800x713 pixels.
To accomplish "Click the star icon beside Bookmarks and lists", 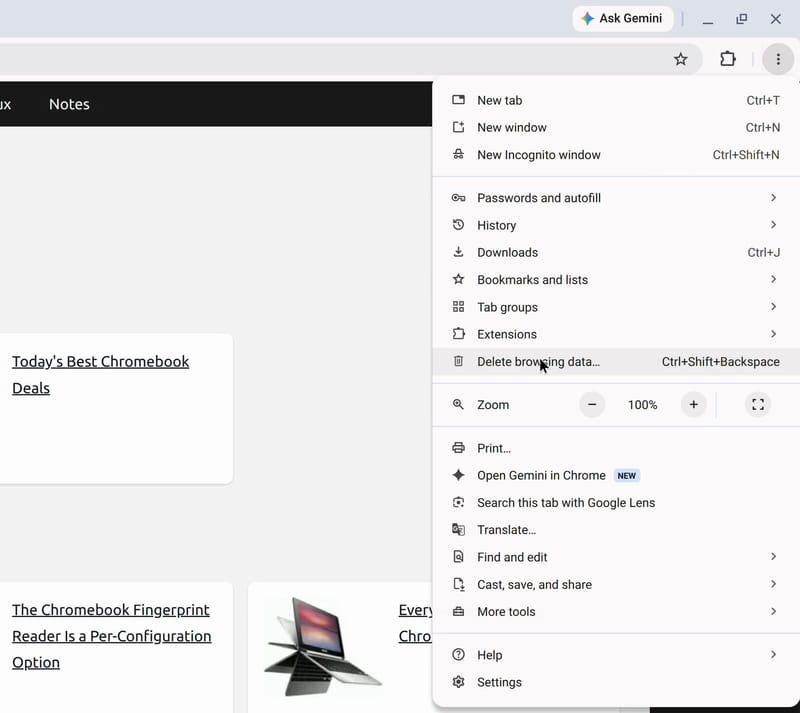I will click(458, 279).
